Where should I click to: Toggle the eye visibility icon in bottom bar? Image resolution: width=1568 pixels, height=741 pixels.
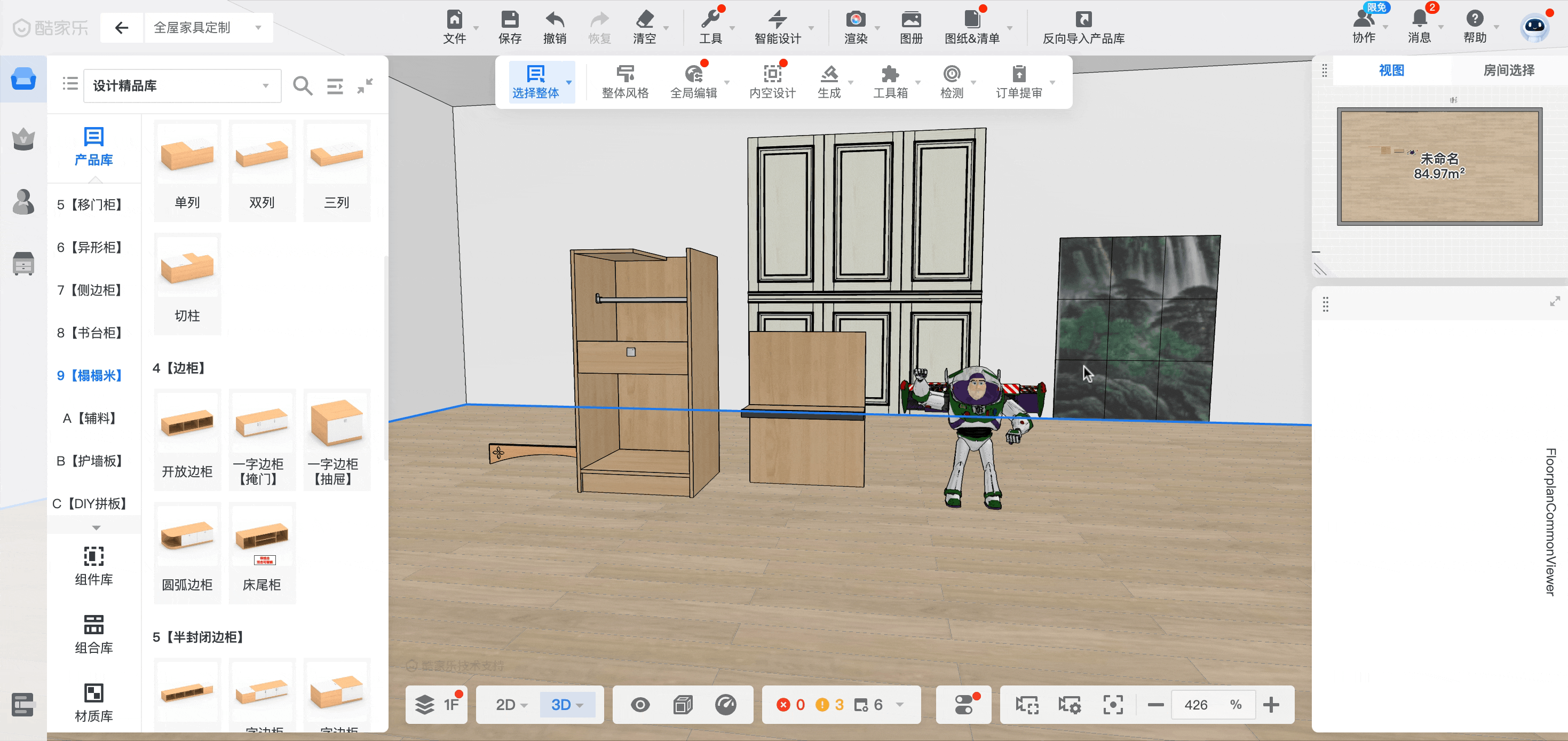tap(640, 705)
